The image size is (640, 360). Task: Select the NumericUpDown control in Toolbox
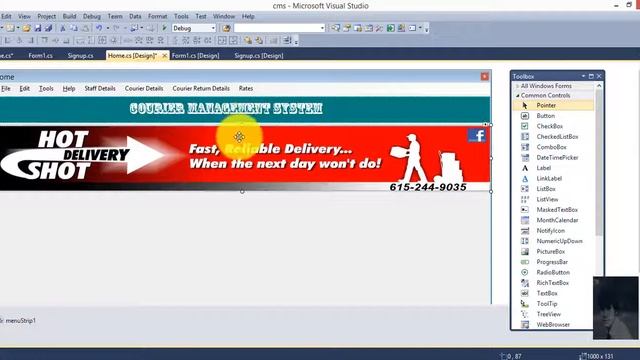[553, 241]
